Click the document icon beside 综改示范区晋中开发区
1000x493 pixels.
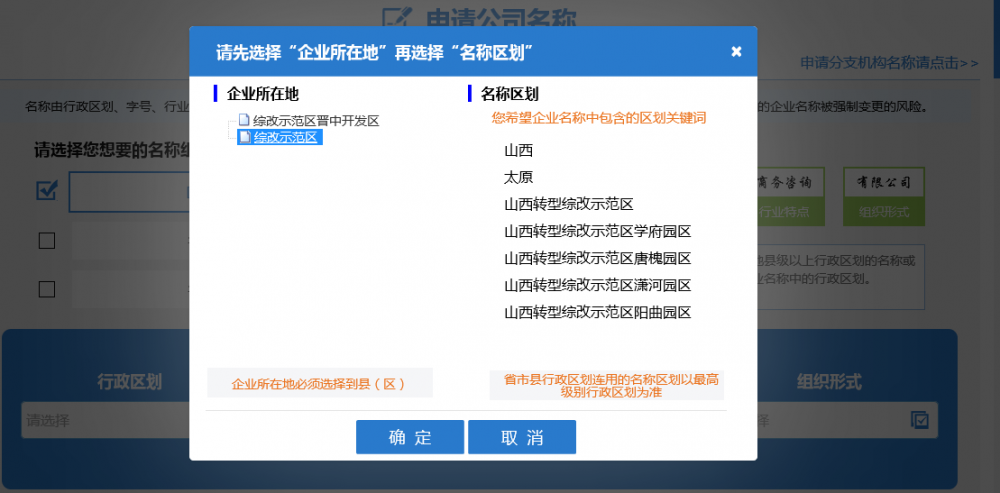(244, 120)
